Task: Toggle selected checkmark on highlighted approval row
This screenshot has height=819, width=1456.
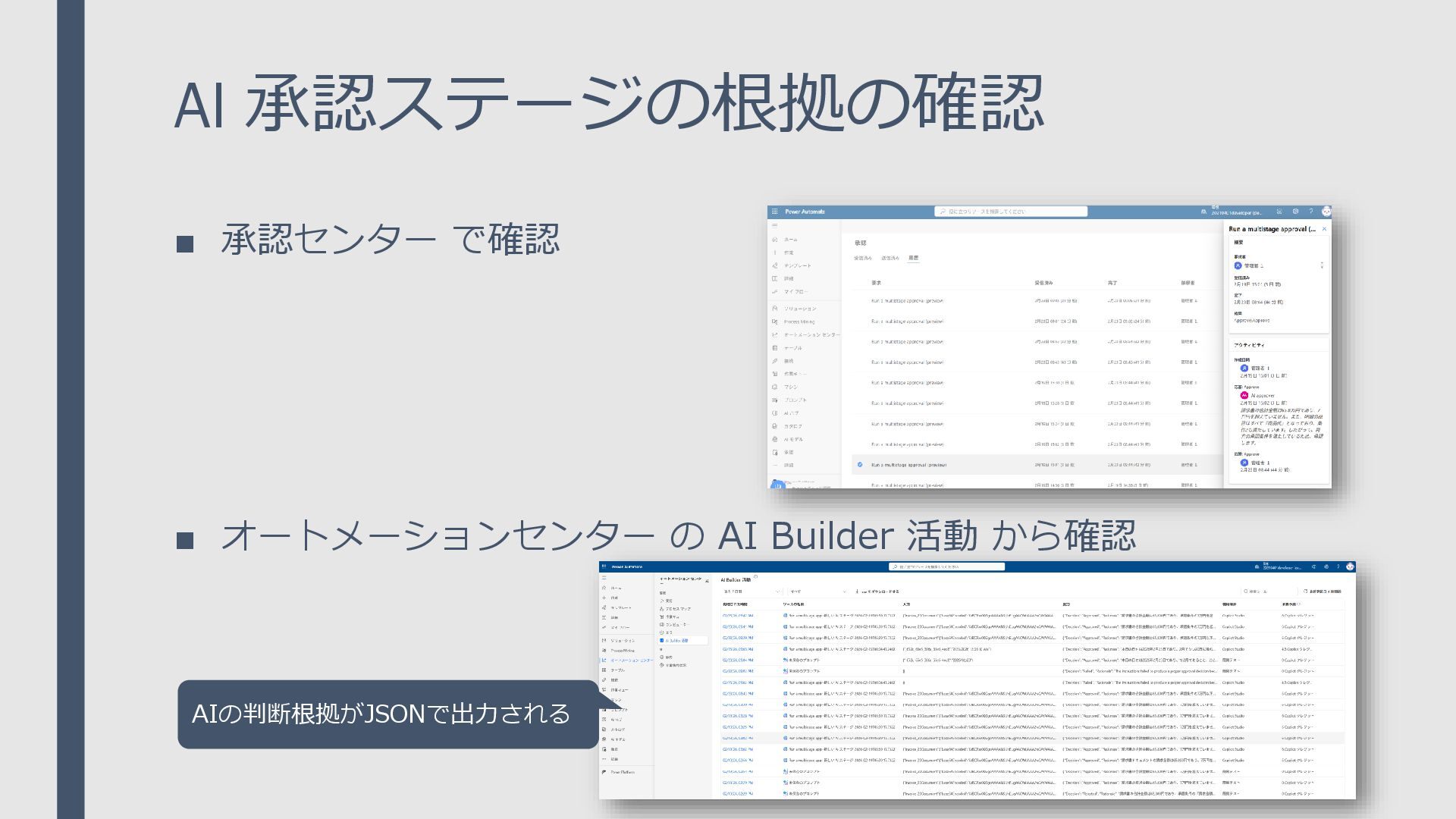Action: (x=860, y=465)
